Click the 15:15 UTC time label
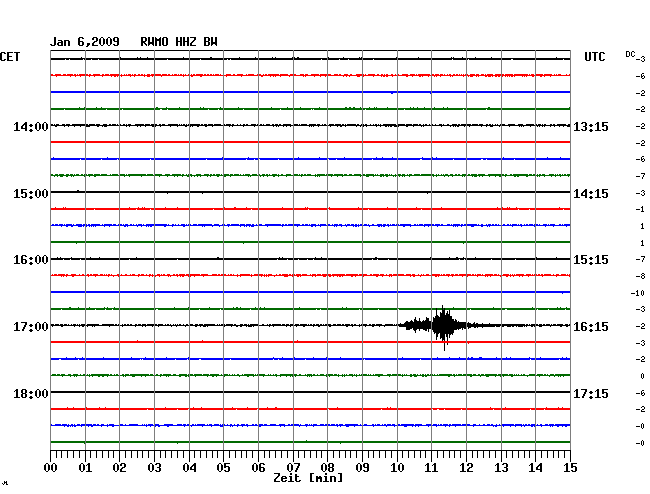650x494 pixels. coord(591,260)
